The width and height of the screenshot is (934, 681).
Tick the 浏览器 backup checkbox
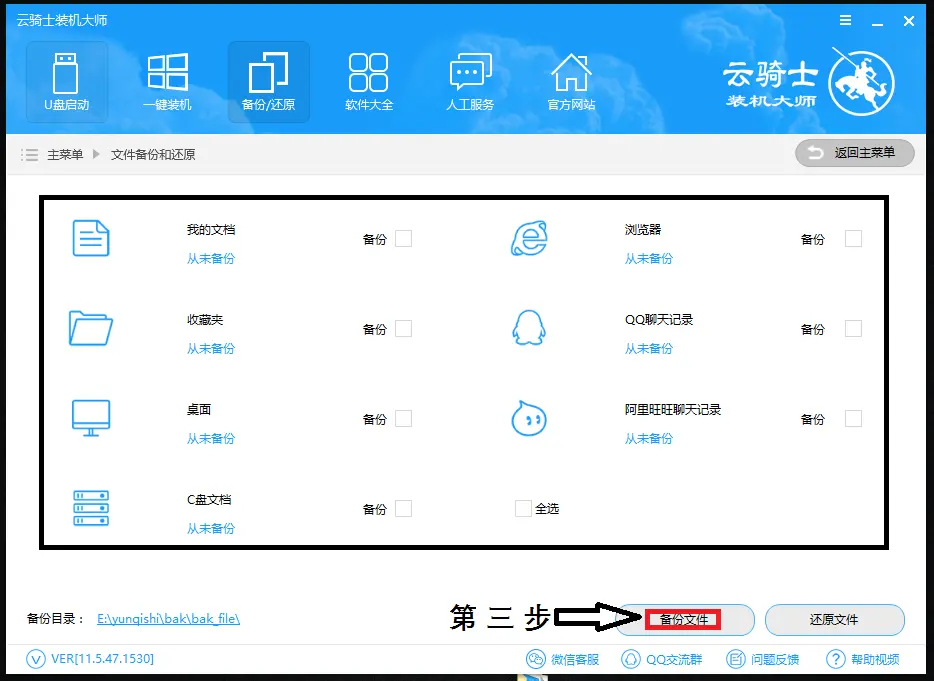(x=854, y=239)
